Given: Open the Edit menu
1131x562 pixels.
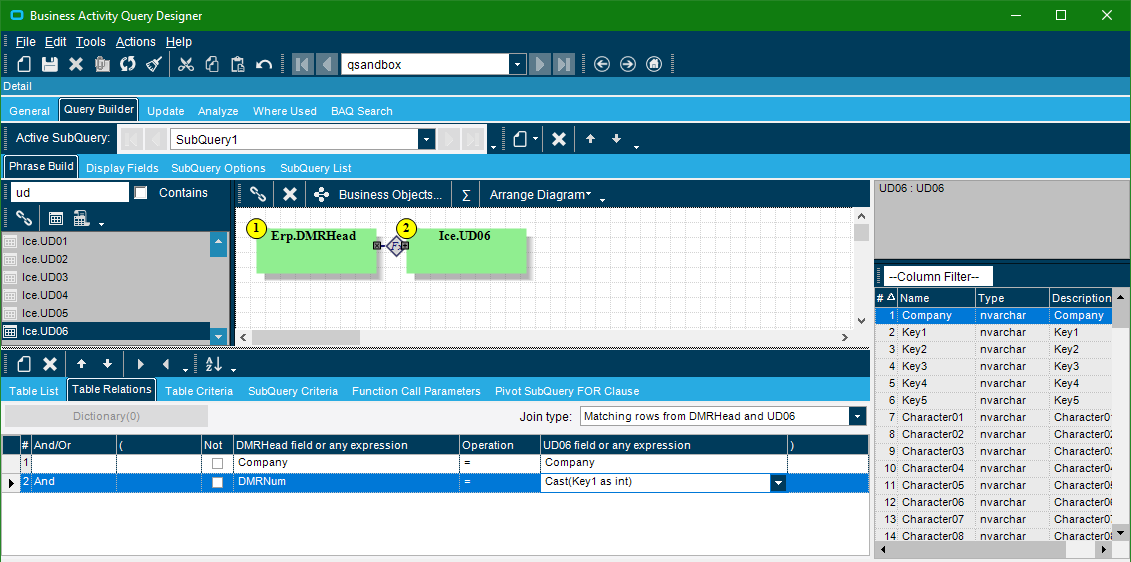Looking at the screenshot, I should (x=56, y=42).
